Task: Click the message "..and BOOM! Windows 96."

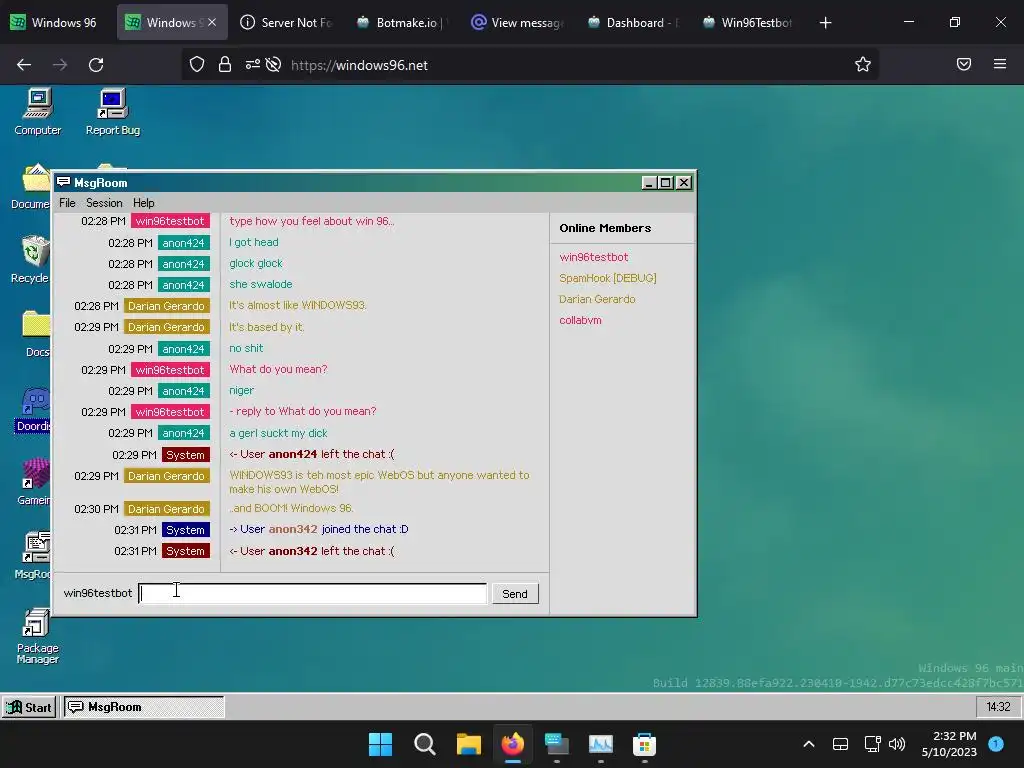Action: (291, 508)
